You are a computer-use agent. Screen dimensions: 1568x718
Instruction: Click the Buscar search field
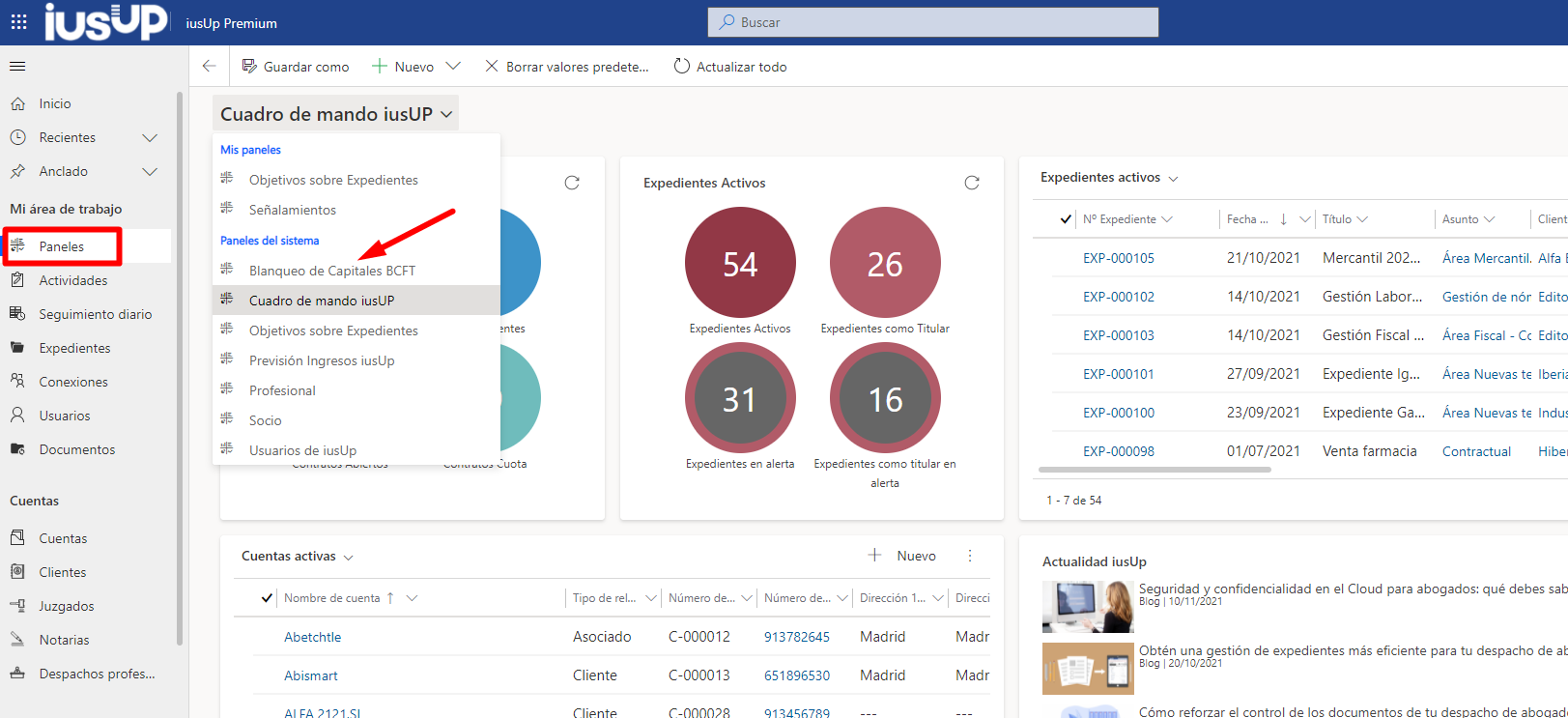point(932,22)
